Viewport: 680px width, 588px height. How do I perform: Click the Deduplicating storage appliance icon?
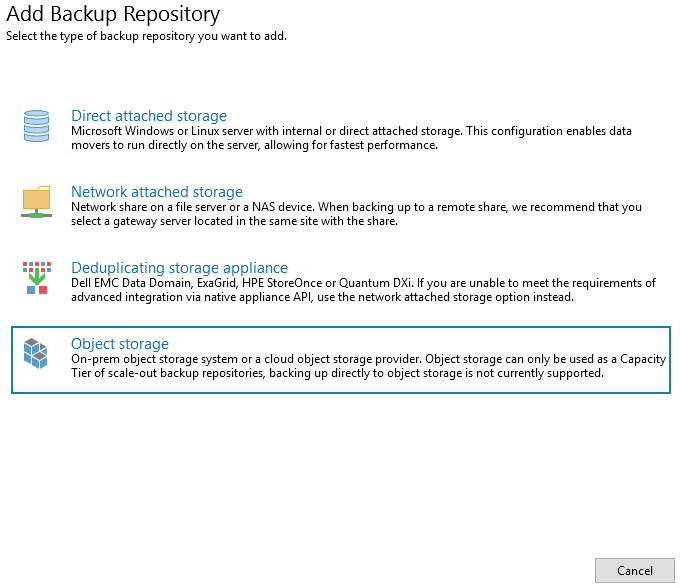click(x=36, y=277)
